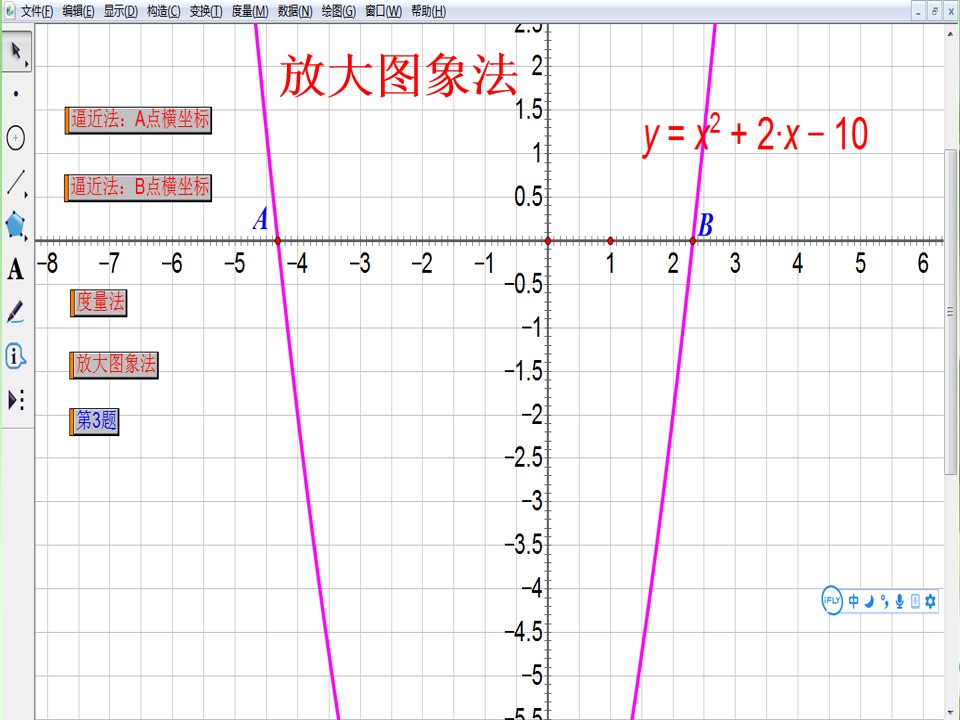The image size is (960, 720).
Task: Open the 度量(M) menu
Action: click(x=250, y=11)
